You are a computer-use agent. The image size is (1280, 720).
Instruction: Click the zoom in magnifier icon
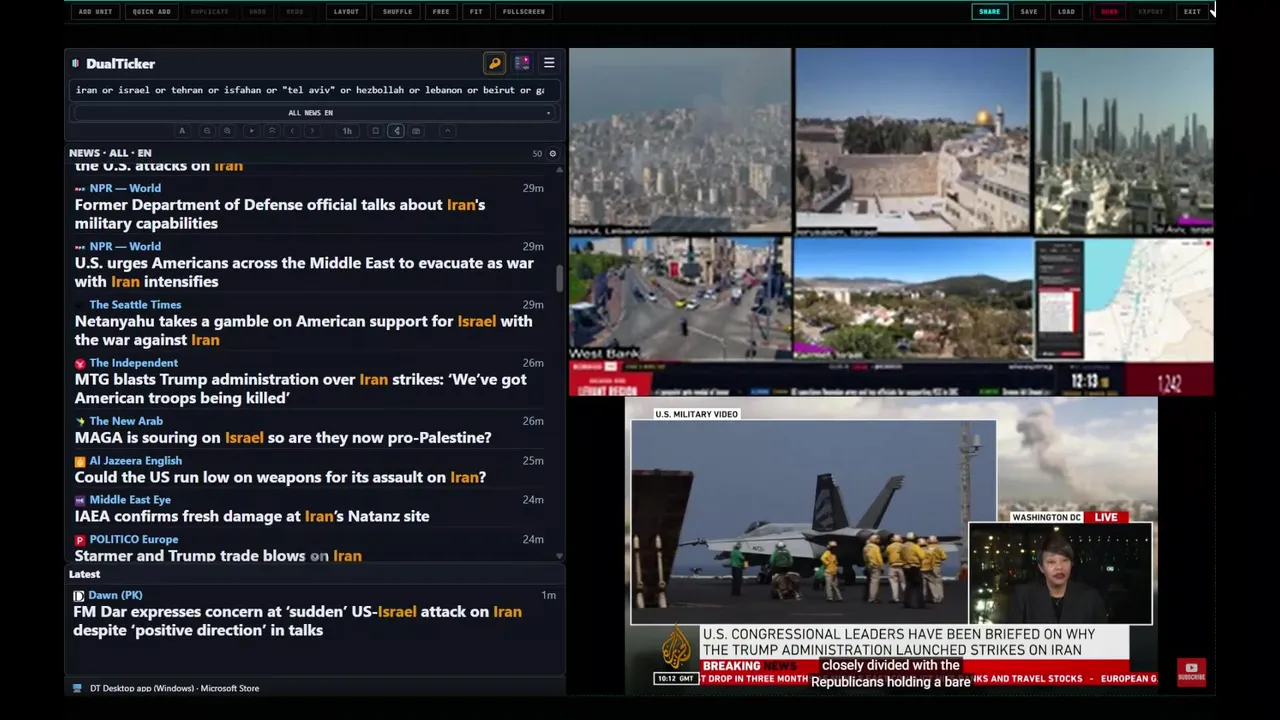click(x=228, y=131)
